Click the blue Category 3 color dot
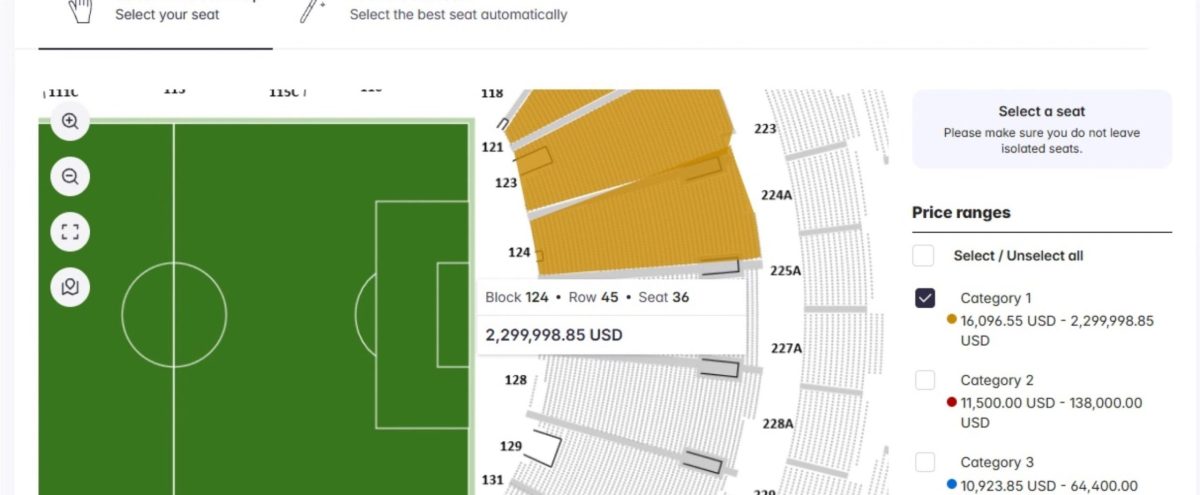Image resolution: width=1200 pixels, height=495 pixels. coord(952,485)
